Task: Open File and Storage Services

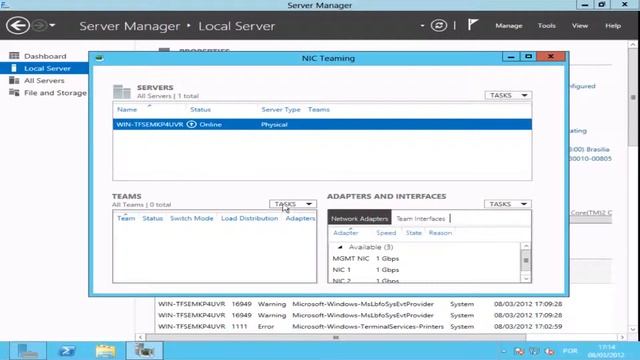Action: (x=55, y=93)
